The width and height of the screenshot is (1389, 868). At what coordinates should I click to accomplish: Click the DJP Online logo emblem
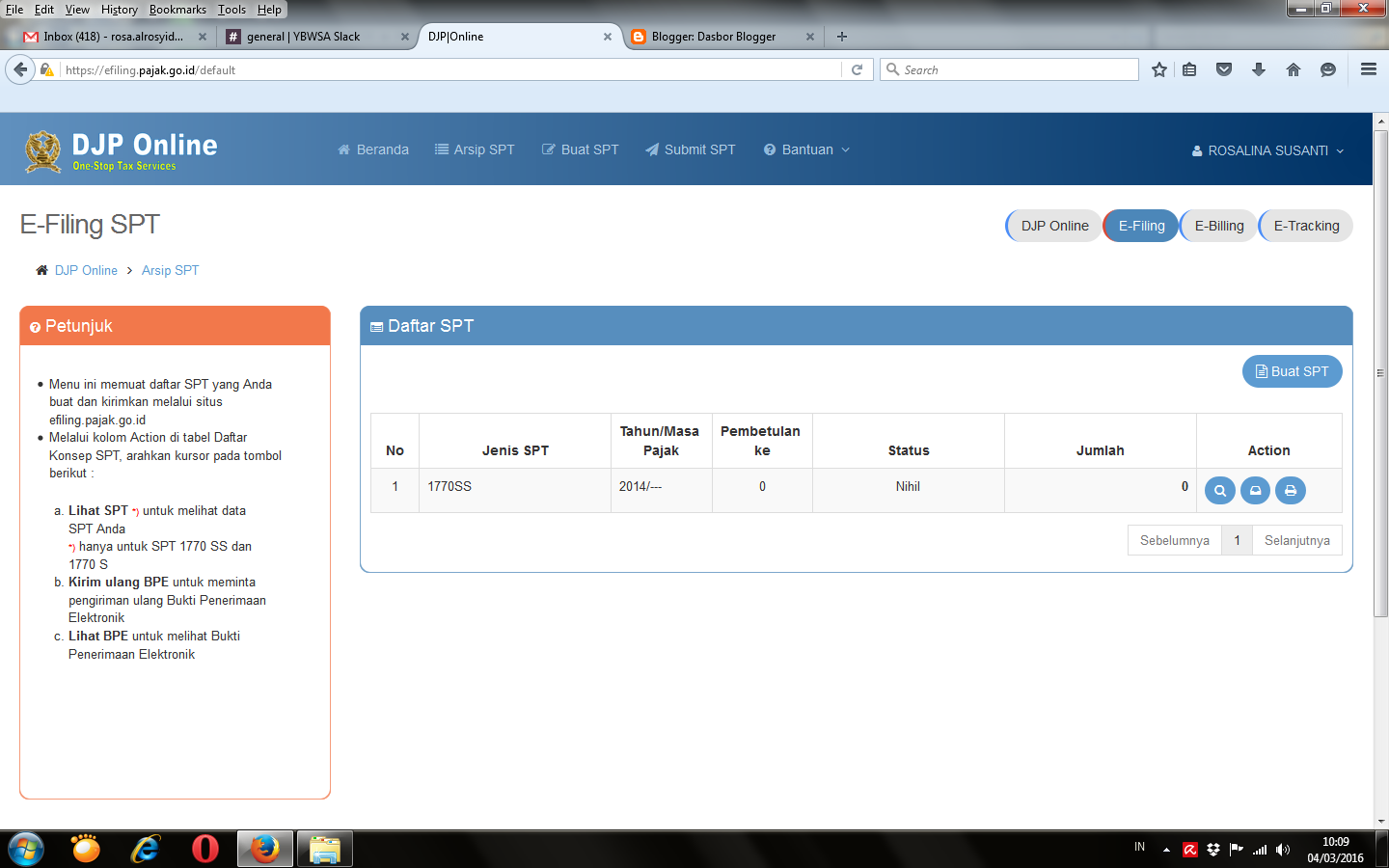(42, 151)
